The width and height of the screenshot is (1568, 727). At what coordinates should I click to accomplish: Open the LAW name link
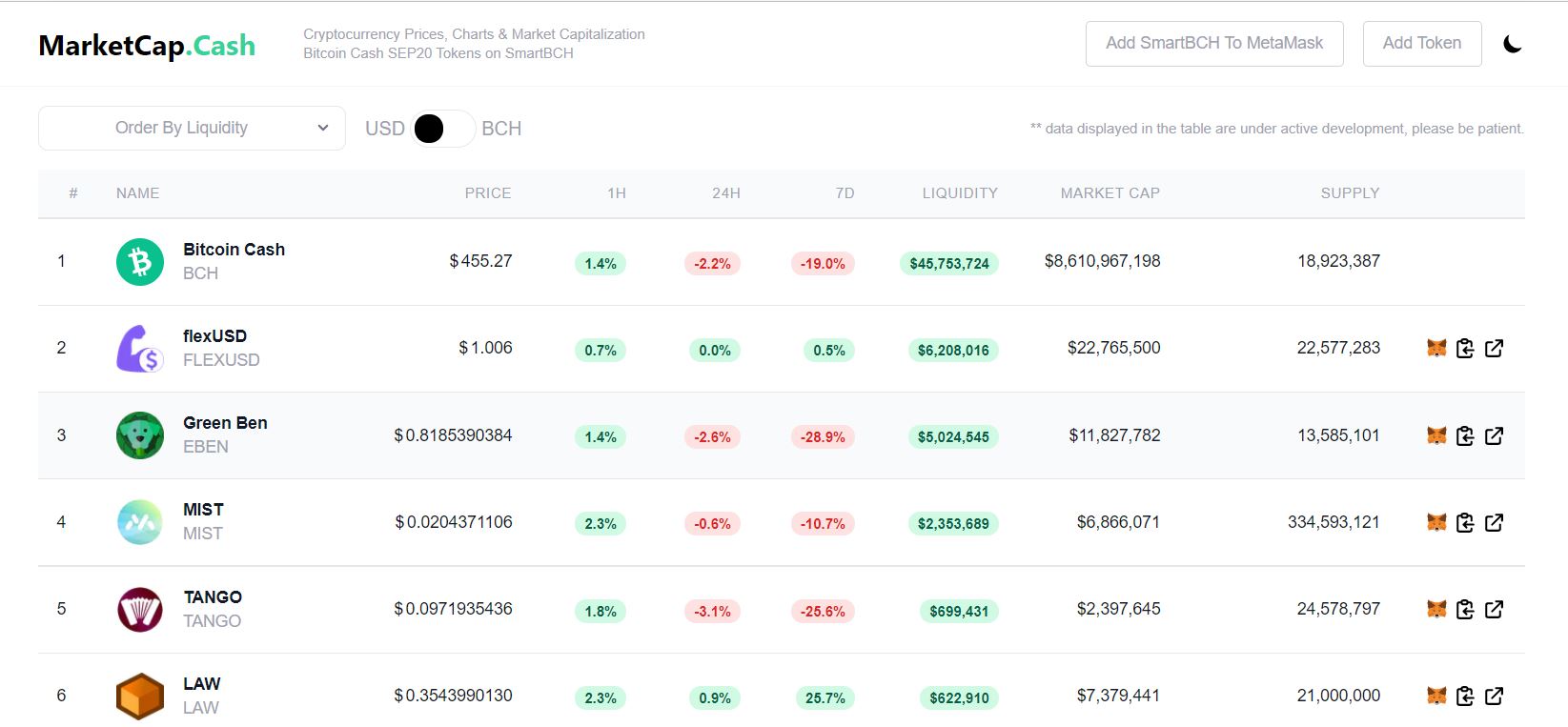point(201,684)
